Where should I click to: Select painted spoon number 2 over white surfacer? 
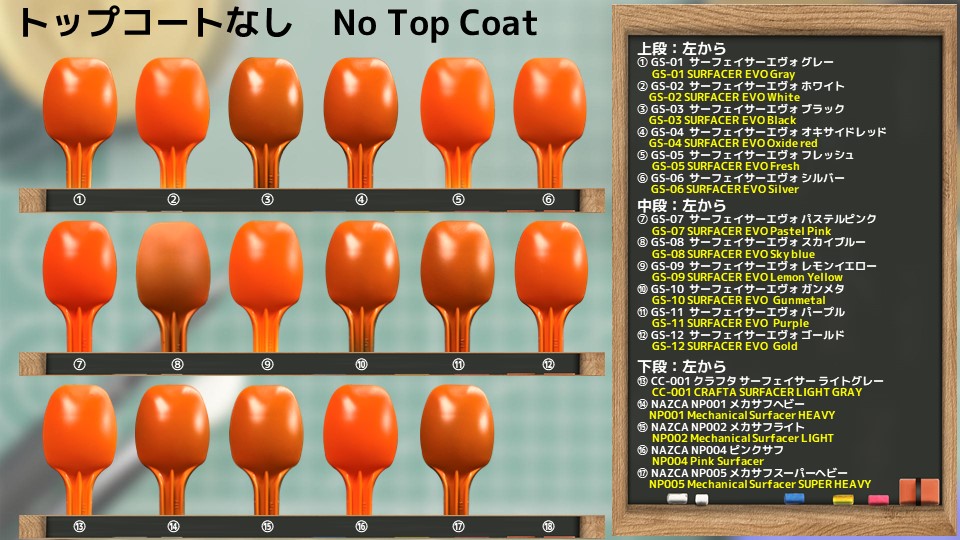click(173, 122)
